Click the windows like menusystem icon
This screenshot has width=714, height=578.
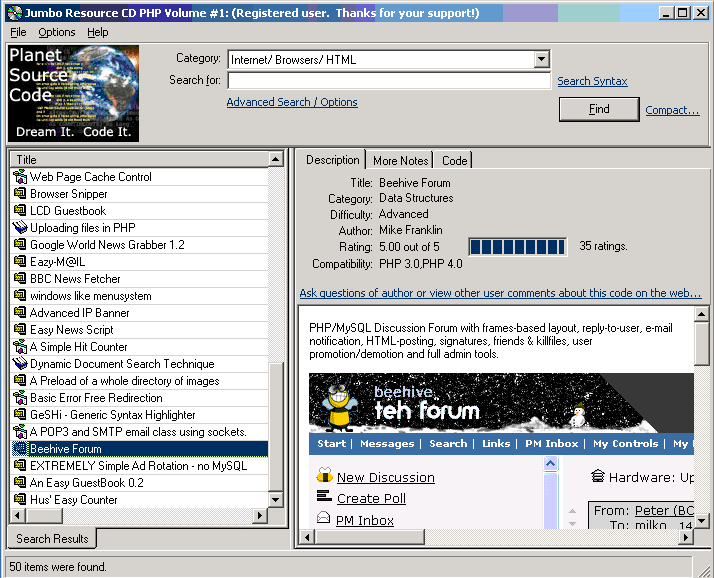click(20, 296)
